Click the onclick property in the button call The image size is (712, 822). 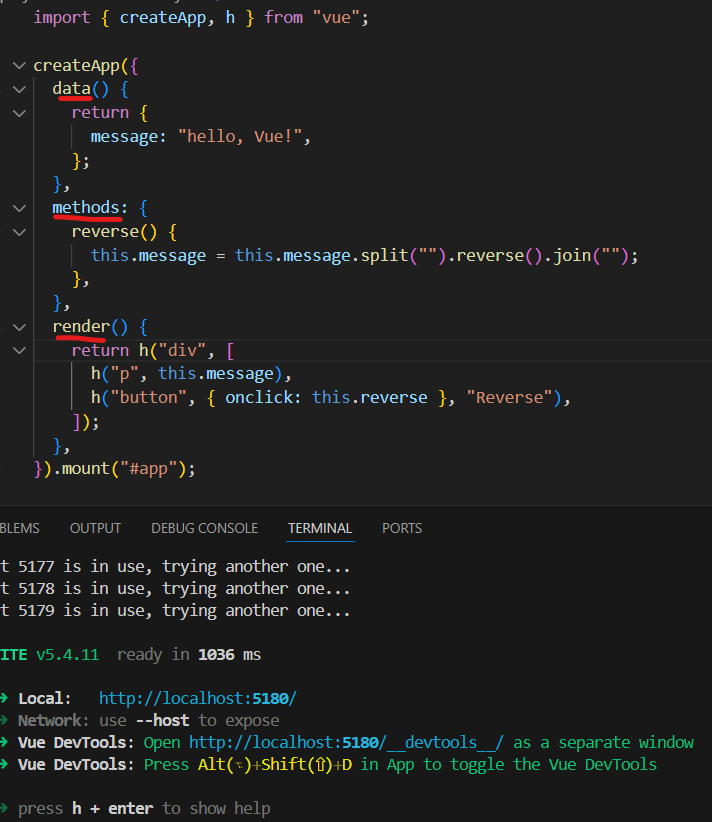pos(259,397)
